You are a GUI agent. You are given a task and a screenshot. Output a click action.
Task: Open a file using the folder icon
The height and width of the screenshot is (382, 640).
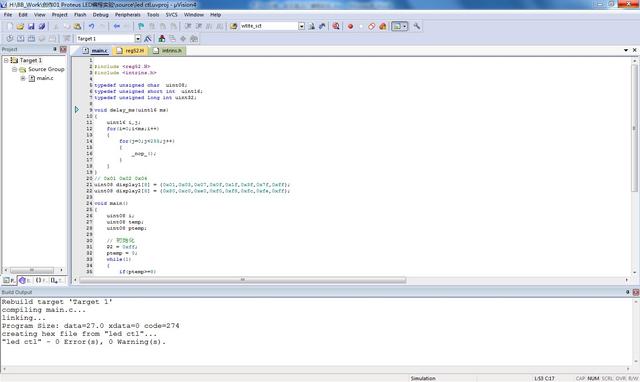coord(20,26)
